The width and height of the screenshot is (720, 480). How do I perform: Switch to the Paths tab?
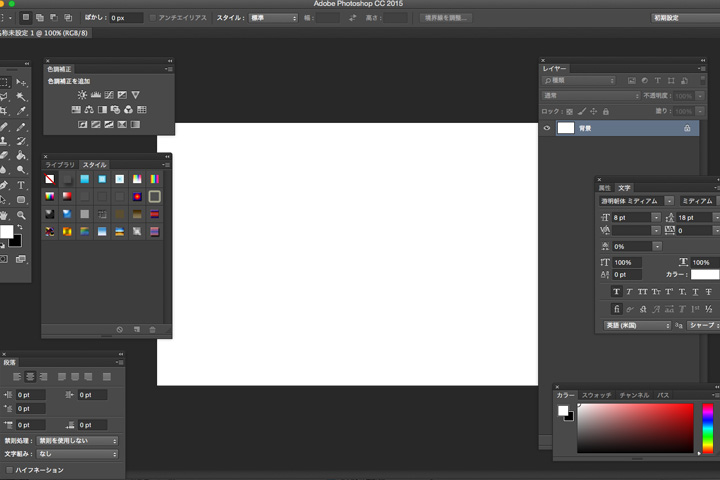click(x=663, y=395)
